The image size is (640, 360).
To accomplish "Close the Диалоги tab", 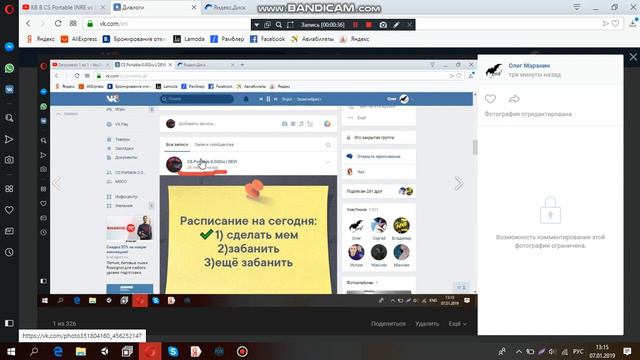I will pyautogui.click(x=194, y=7).
